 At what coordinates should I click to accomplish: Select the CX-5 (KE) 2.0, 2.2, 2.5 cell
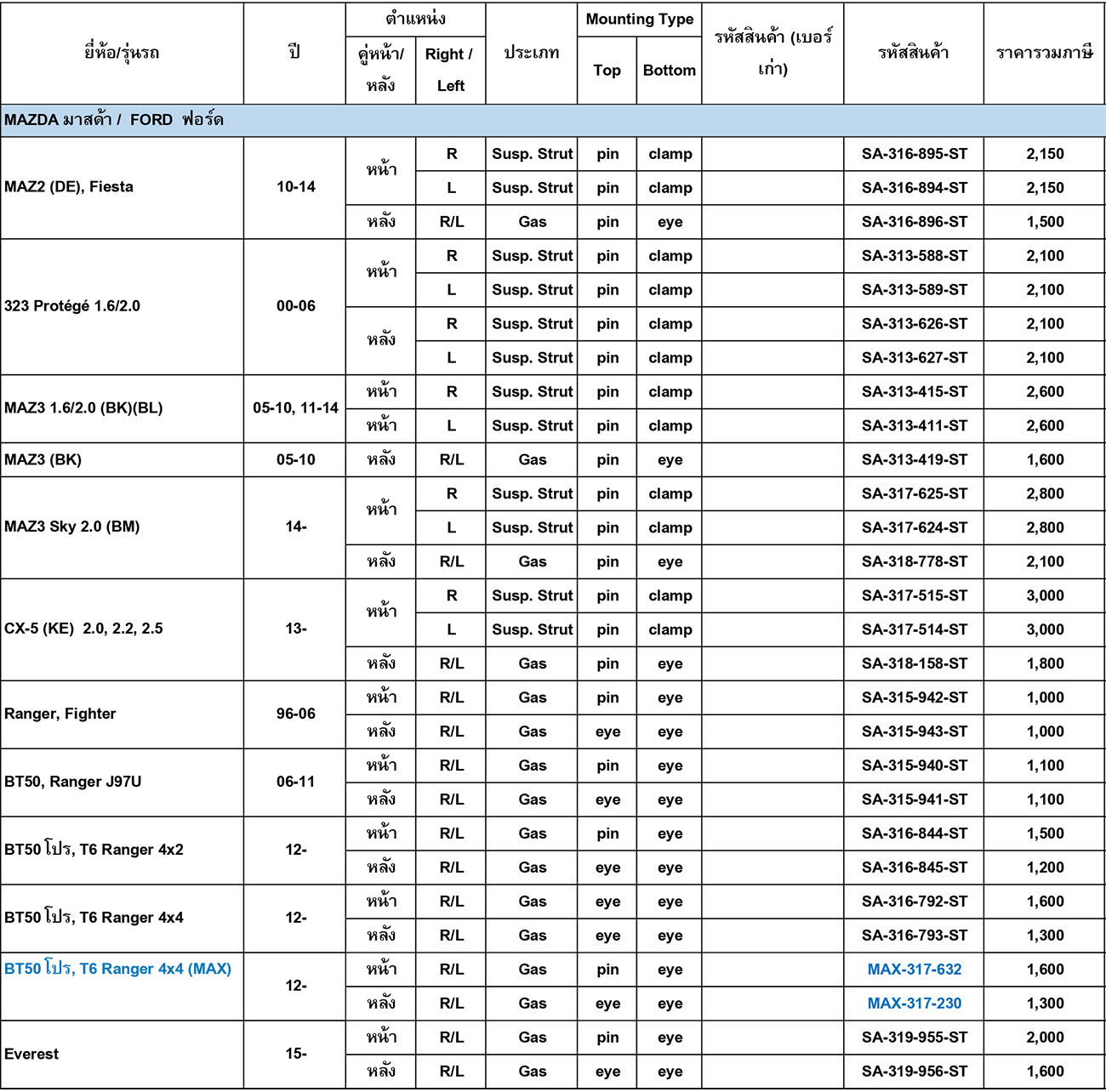[122, 629]
